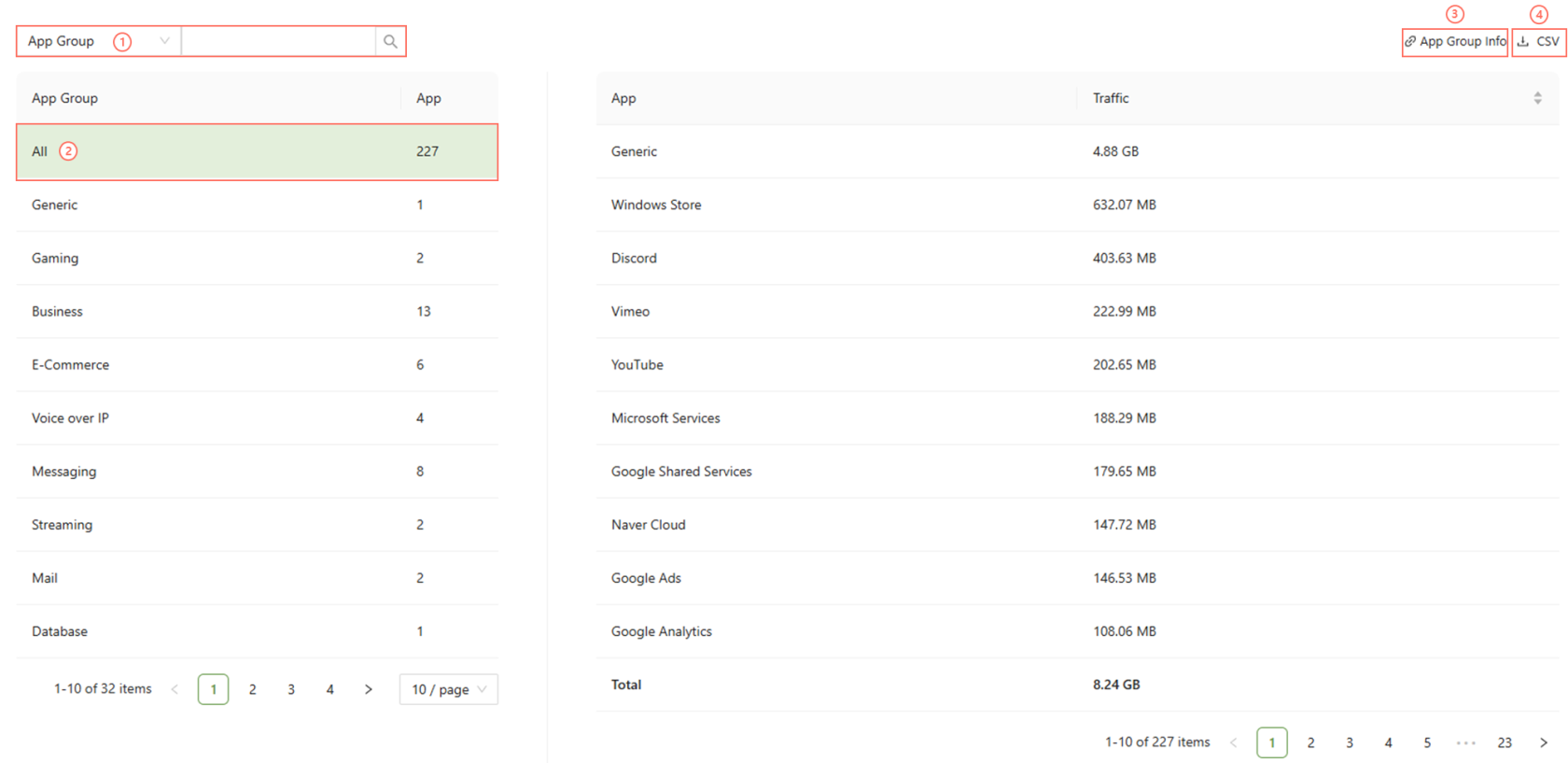Jump ahead using the pagination ellipsis
Screen dimensions: 1568x763
click(1465, 742)
